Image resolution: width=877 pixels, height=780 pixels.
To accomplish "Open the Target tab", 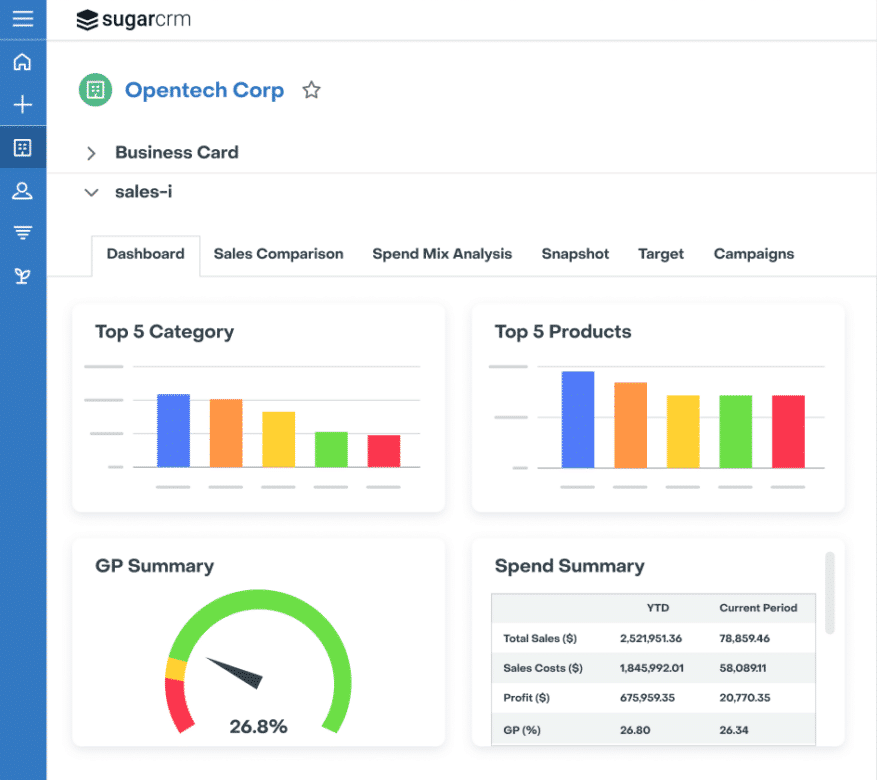I will [x=661, y=254].
